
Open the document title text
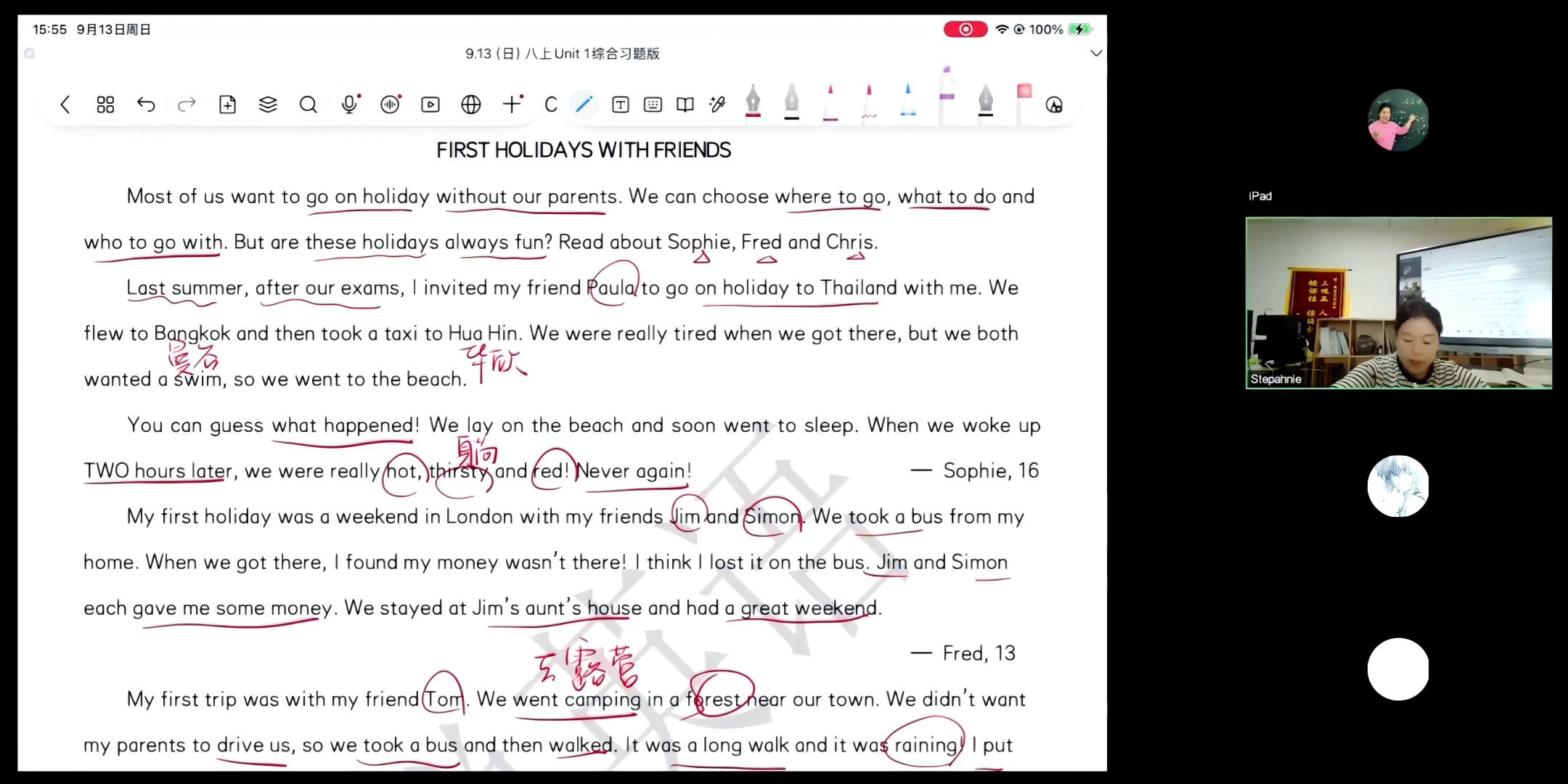tap(563, 54)
